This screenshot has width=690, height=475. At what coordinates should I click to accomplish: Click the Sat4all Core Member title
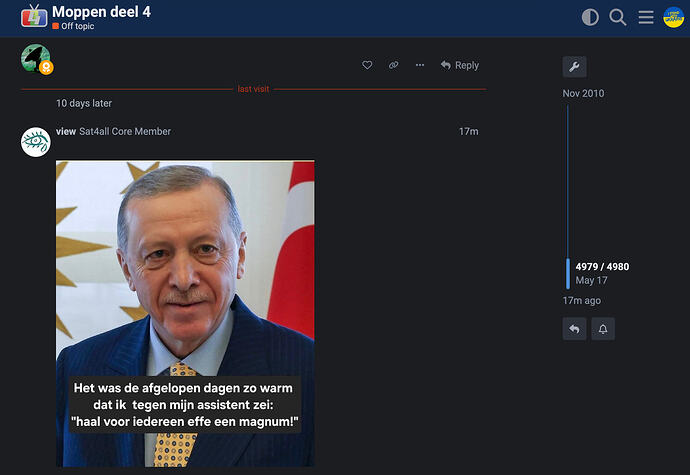coord(125,132)
